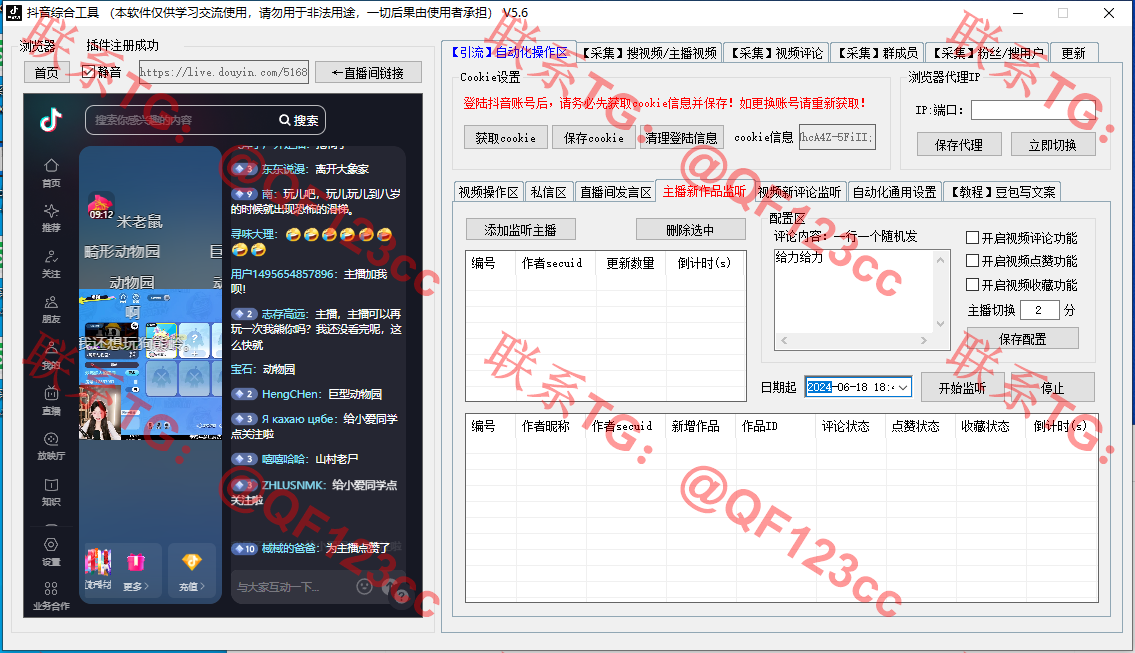Click up arrow of comment box scrollbar
The width and height of the screenshot is (1135, 653).
click(x=940, y=260)
